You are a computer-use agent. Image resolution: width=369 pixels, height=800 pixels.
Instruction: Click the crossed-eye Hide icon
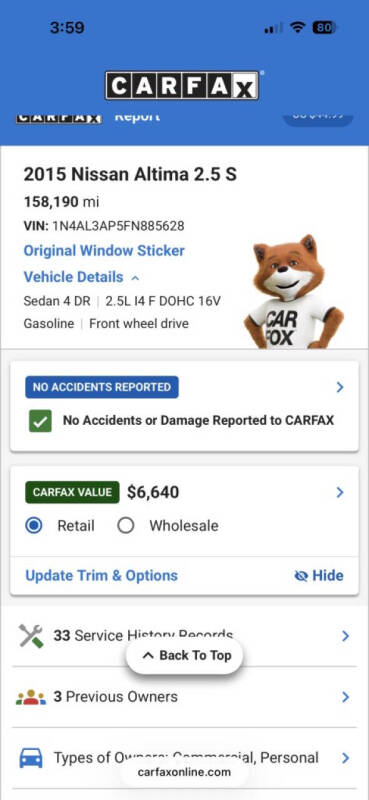(x=301, y=576)
